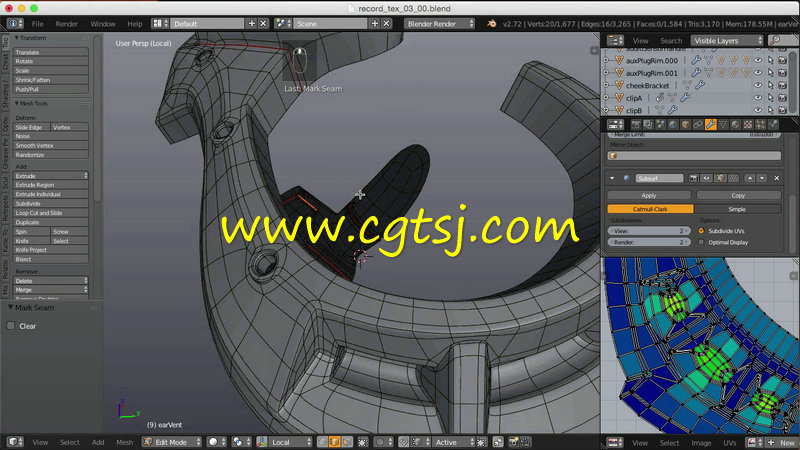Toggle Subsurf modifier render camera icon
The width and height of the screenshot is (800, 450).
693,178
